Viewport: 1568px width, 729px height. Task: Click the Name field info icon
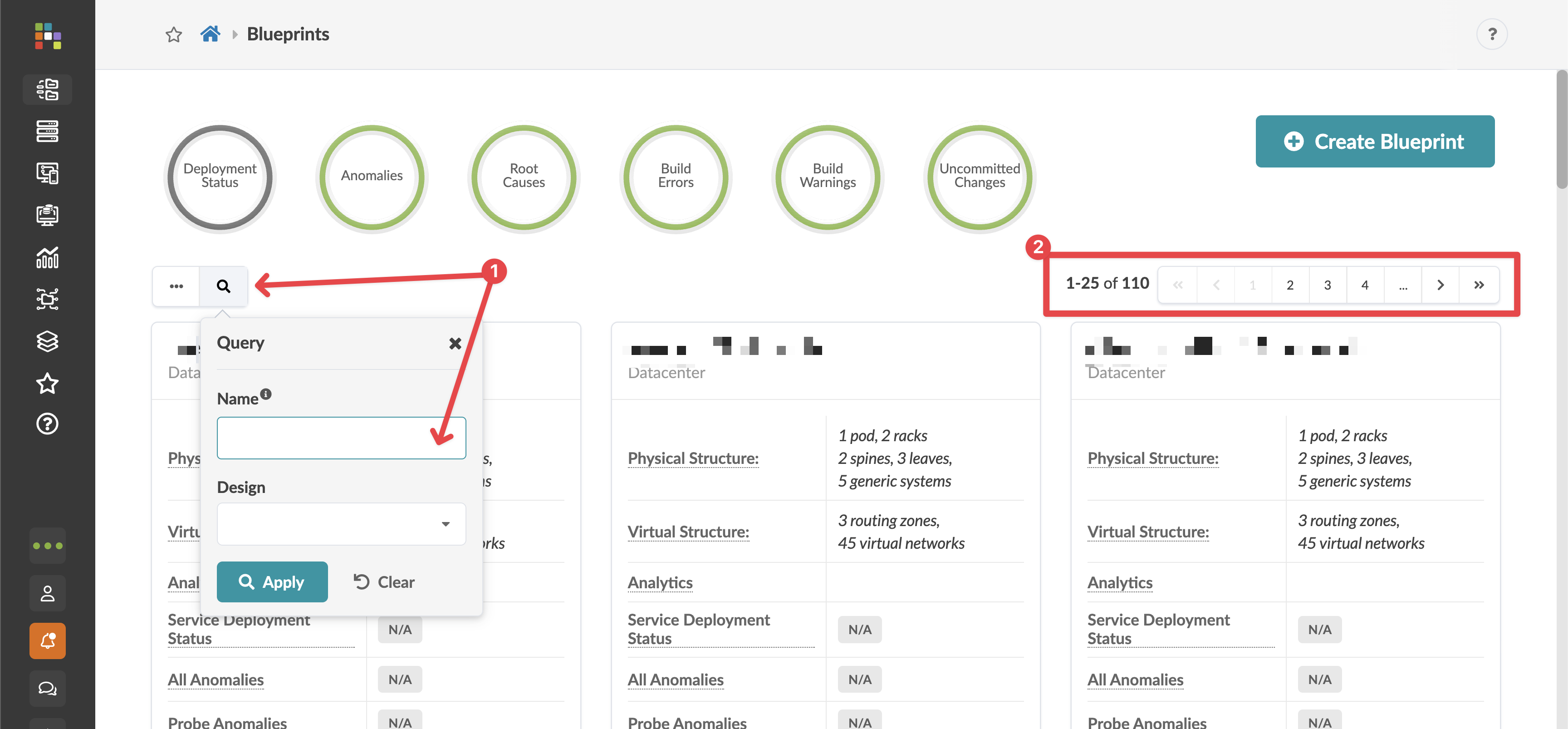pyautogui.click(x=266, y=394)
